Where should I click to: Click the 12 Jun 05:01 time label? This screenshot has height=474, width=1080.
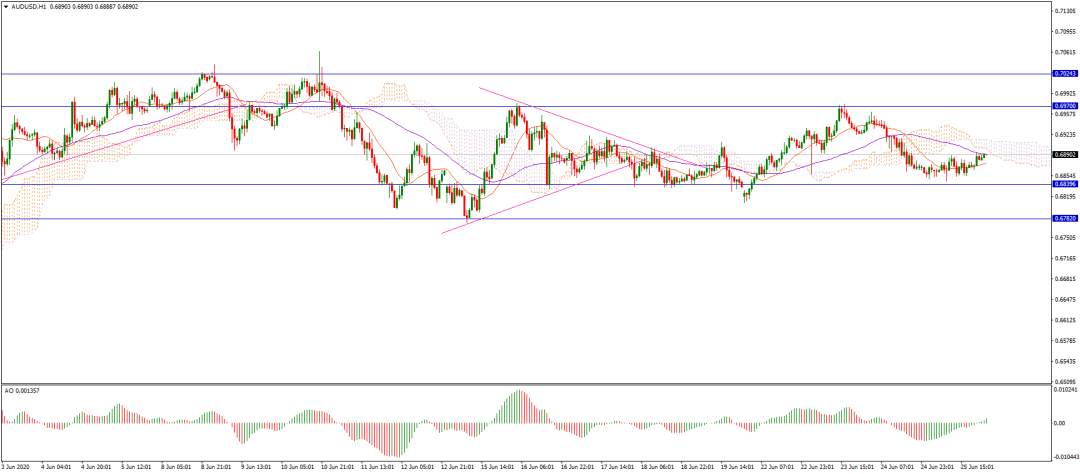point(419,466)
